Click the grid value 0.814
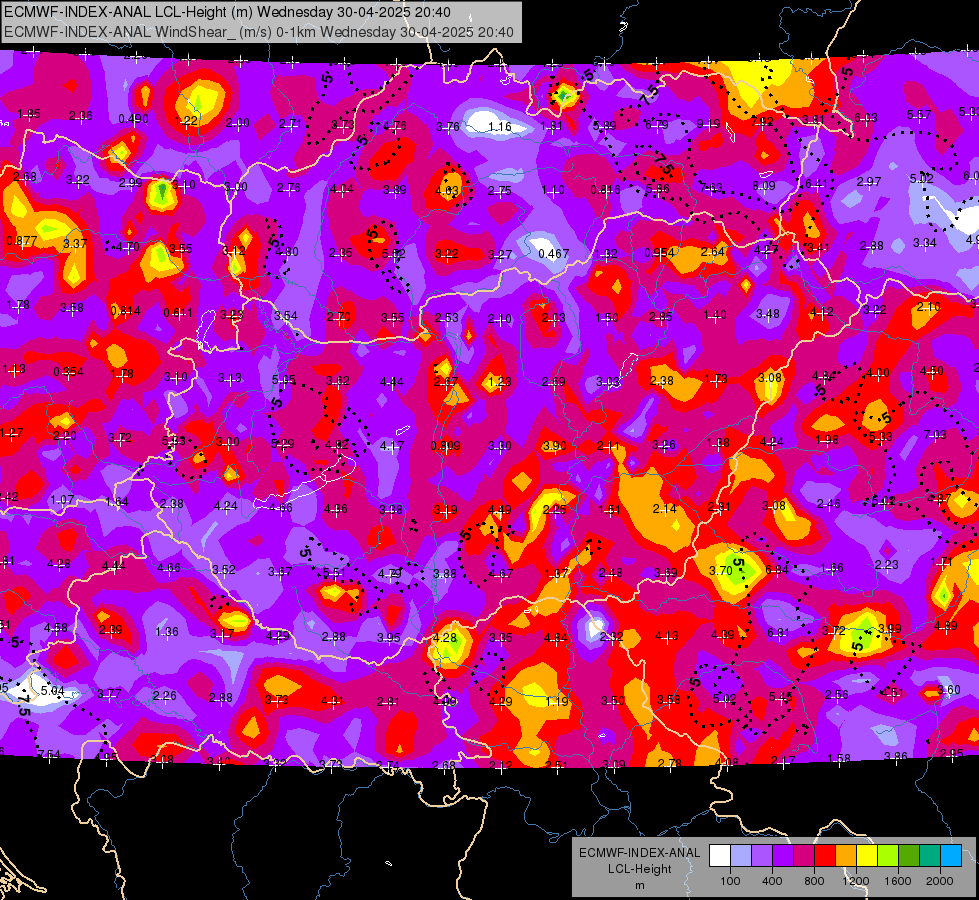The width and height of the screenshot is (979, 900). click(x=125, y=310)
